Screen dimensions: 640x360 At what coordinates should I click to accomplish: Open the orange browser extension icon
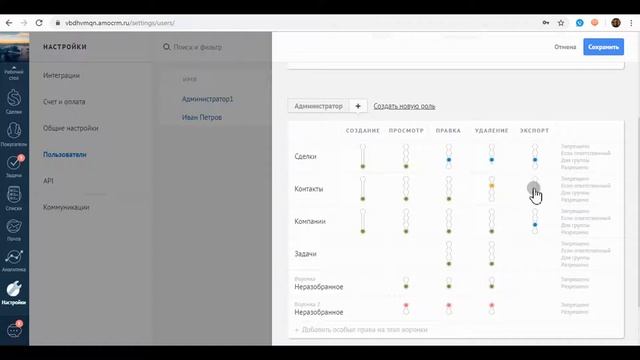pos(595,23)
